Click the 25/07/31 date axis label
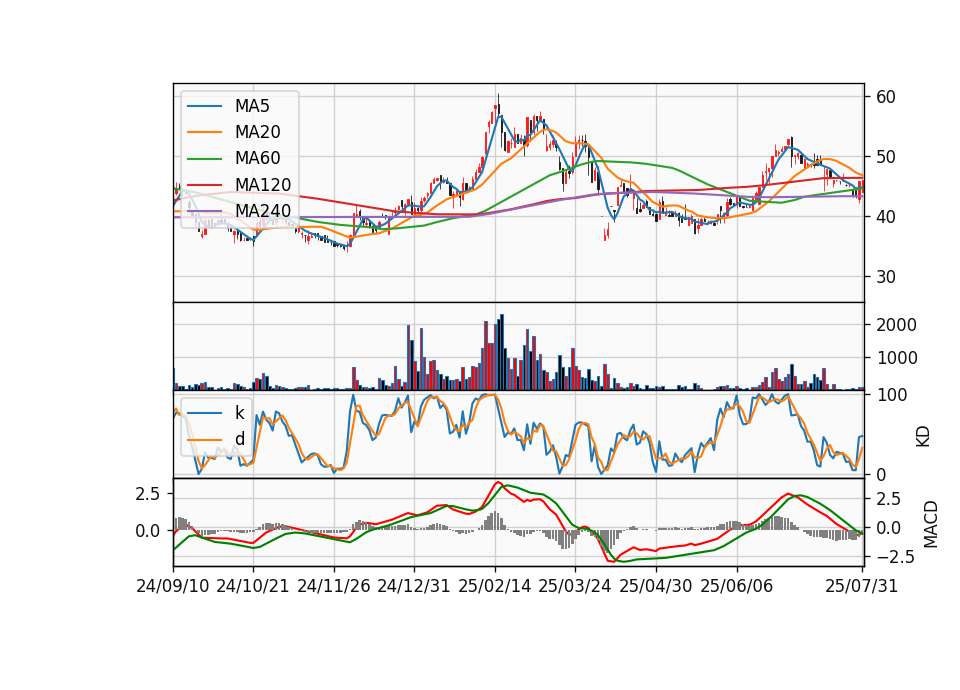The image size is (960, 690). coord(861,586)
